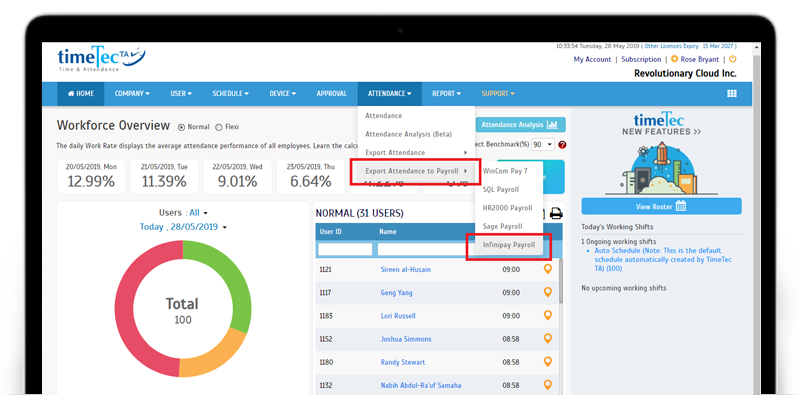800x395 pixels.
Task: Click the View Roster button
Action: point(661,206)
